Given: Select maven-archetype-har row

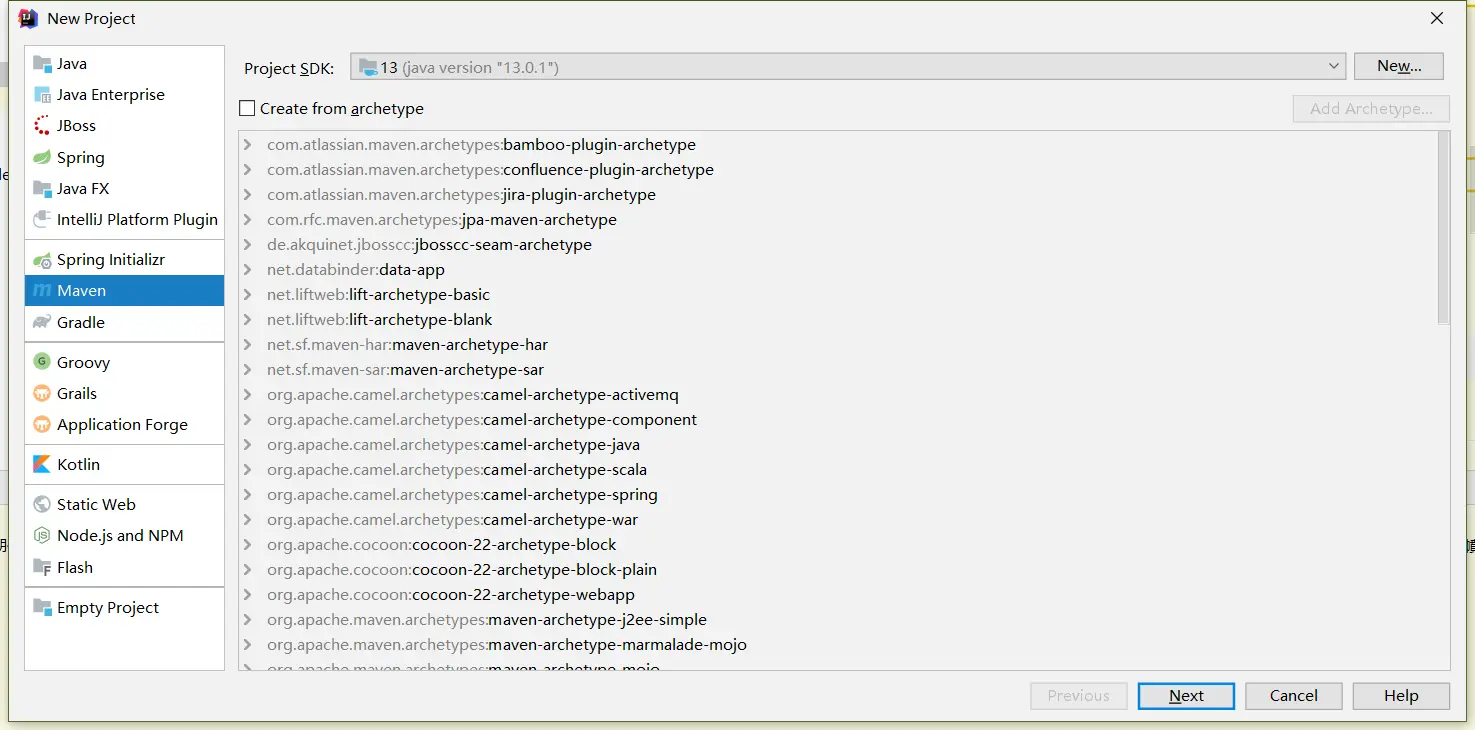Looking at the screenshot, I should tap(838, 345).
